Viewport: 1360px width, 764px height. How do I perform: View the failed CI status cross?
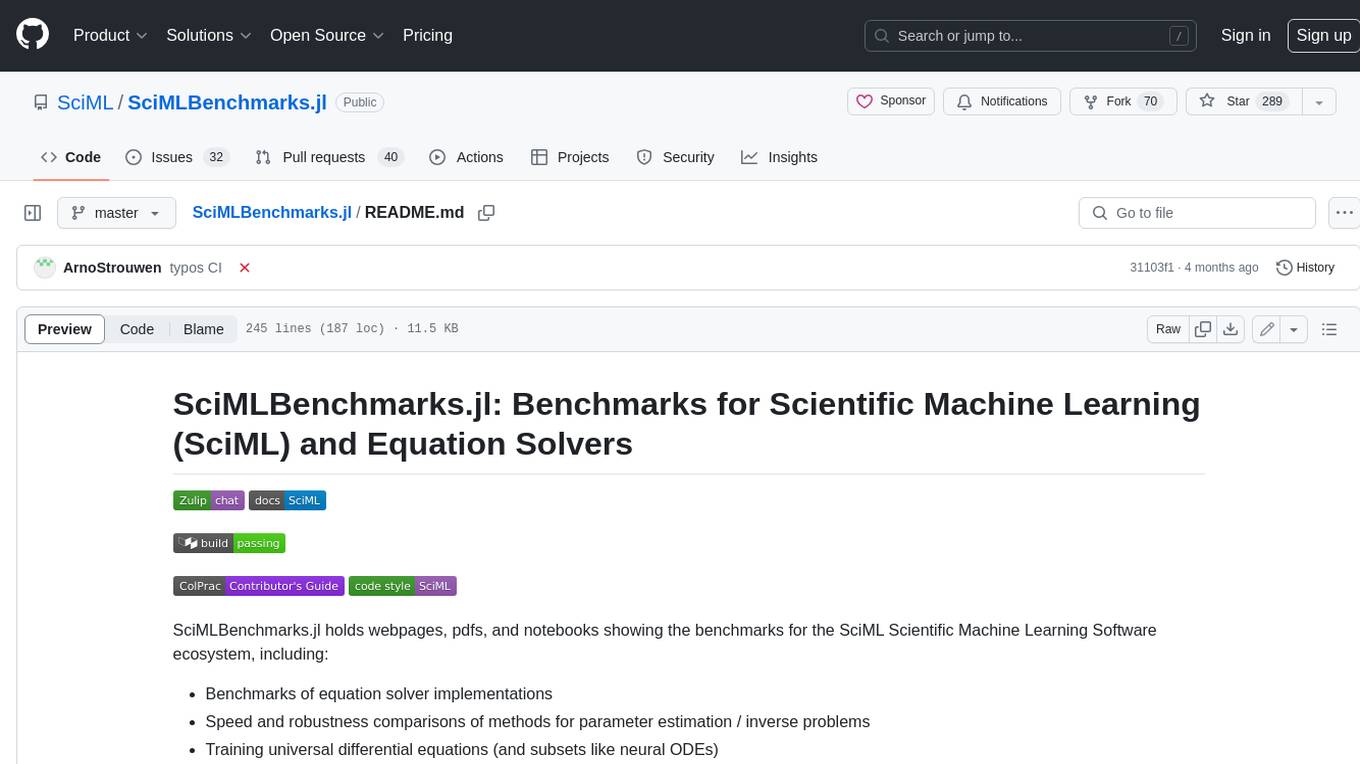tap(244, 267)
